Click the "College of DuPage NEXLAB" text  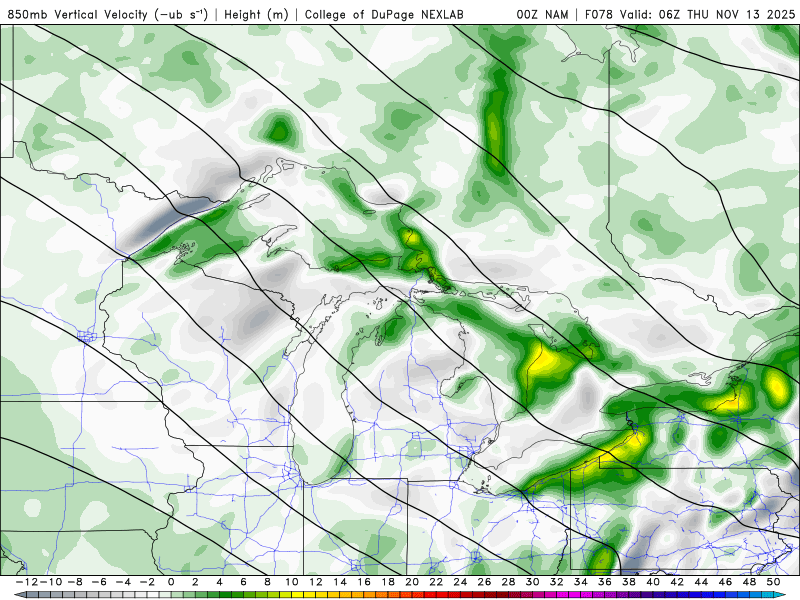(x=384, y=14)
